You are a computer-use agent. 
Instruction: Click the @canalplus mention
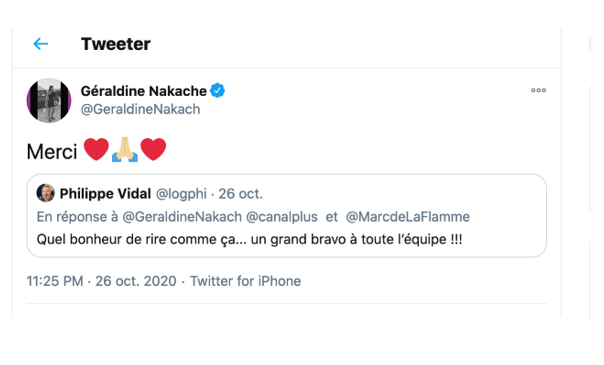(x=282, y=217)
